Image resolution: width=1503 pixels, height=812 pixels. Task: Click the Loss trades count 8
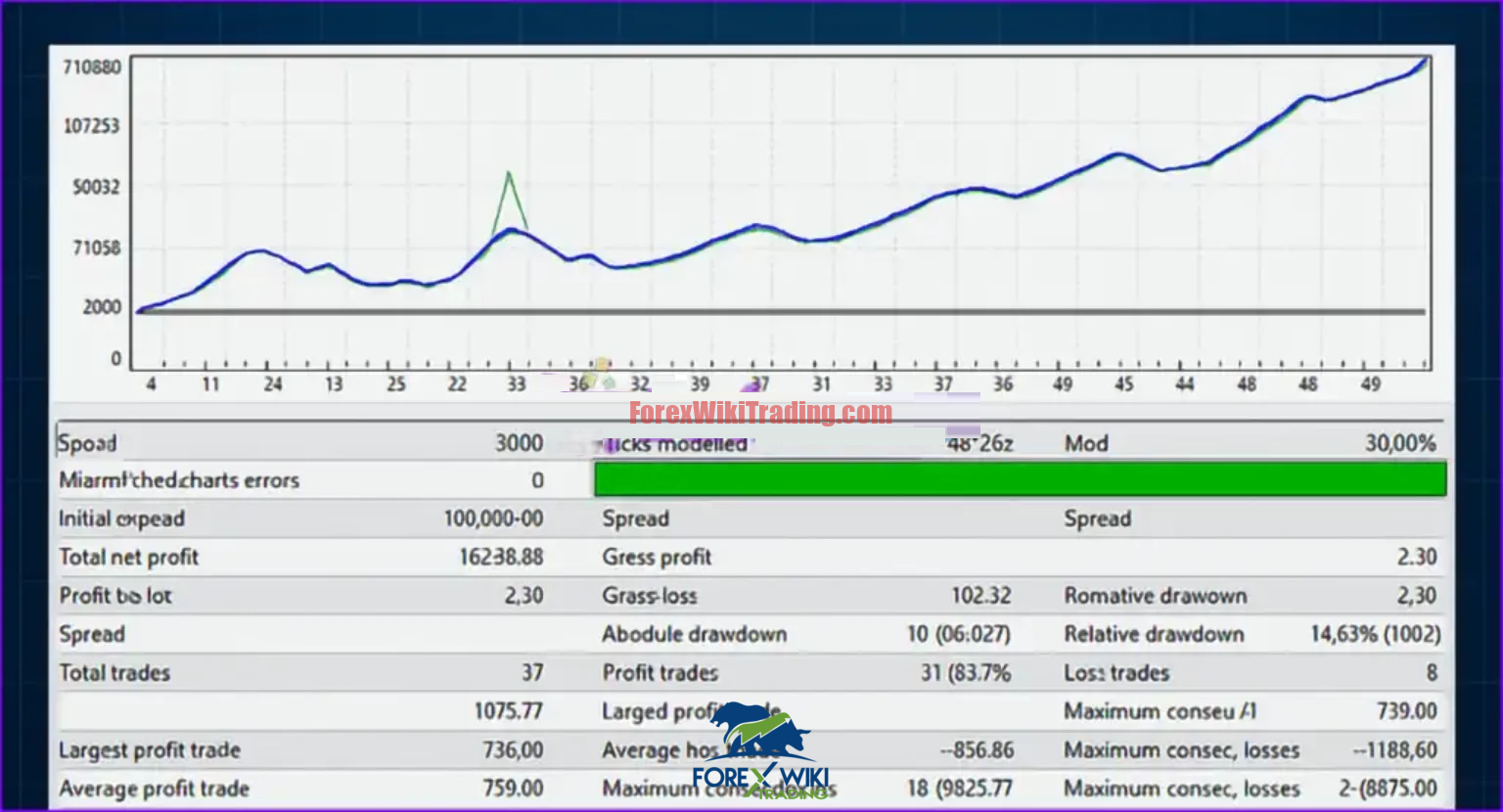(x=1431, y=673)
